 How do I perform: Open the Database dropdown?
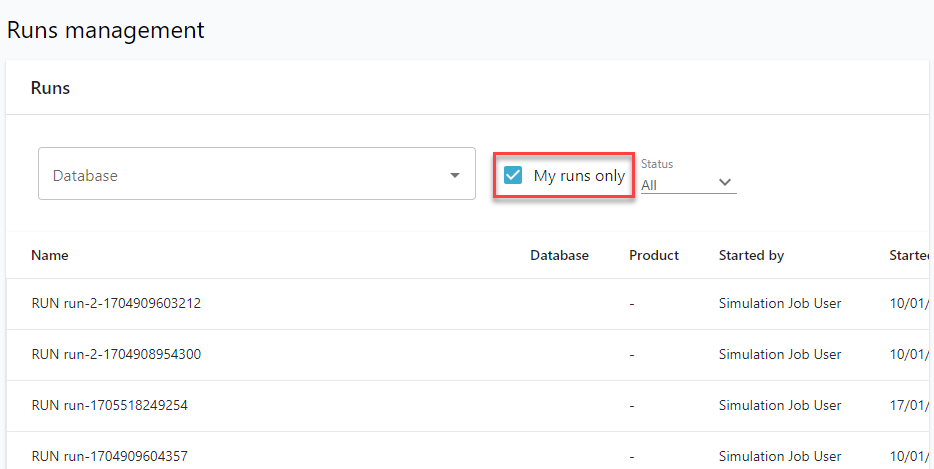pyautogui.click(x=256, y=175)
